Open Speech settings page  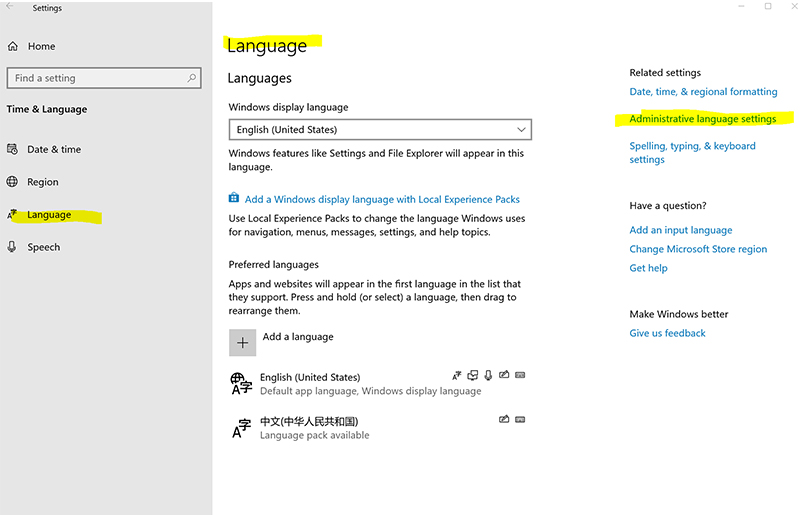click(x=43, y=248)
